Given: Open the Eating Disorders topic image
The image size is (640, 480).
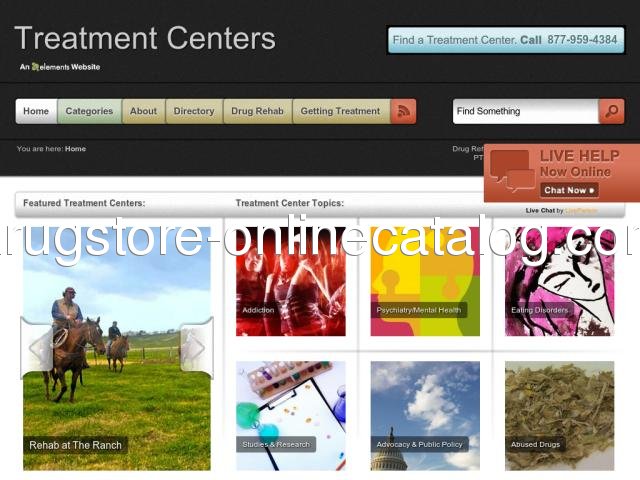Looking at the screenshot, I should click(x=560, y=282).
